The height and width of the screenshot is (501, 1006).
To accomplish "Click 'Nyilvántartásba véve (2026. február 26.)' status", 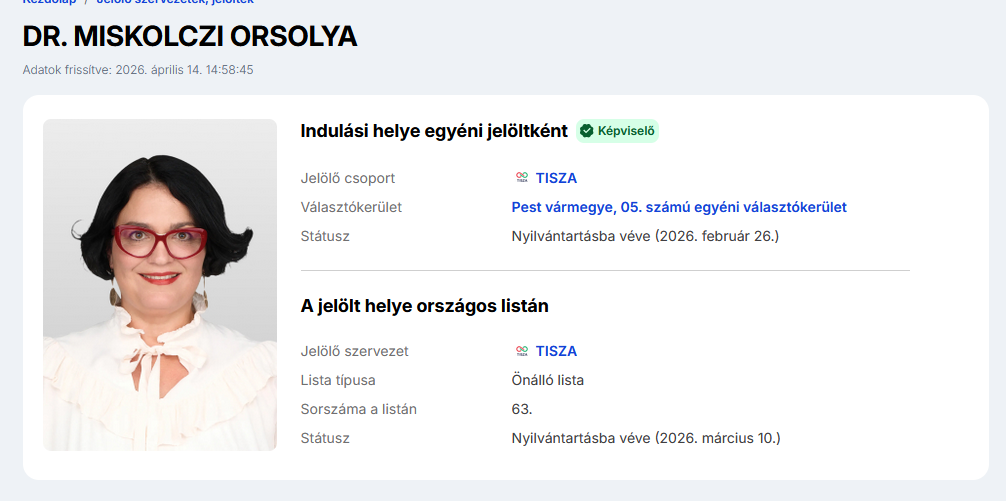I will pos(645,236).
